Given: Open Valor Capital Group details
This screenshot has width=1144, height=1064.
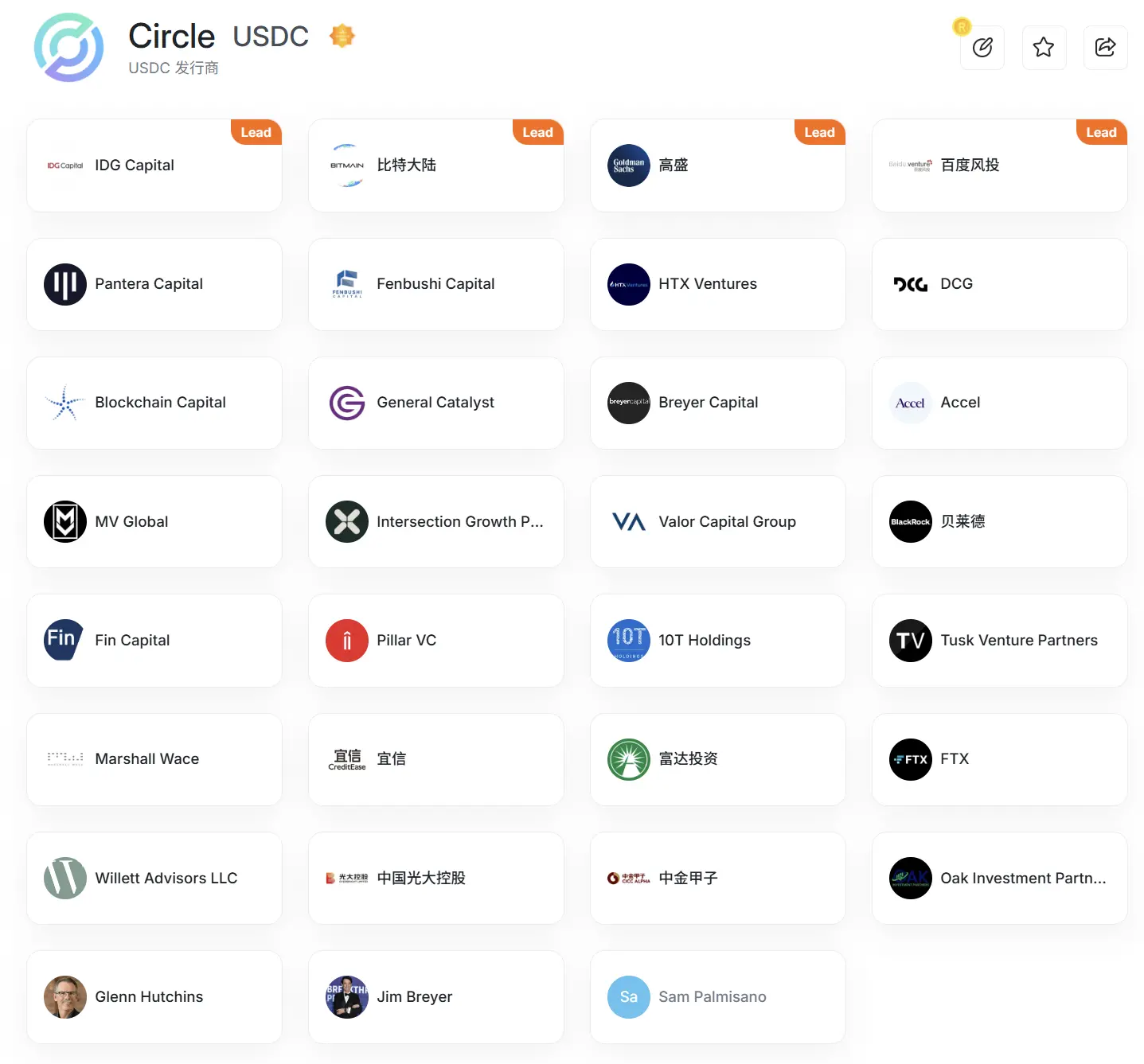Looking at the screenshot, I should click(x=717, y=522).
